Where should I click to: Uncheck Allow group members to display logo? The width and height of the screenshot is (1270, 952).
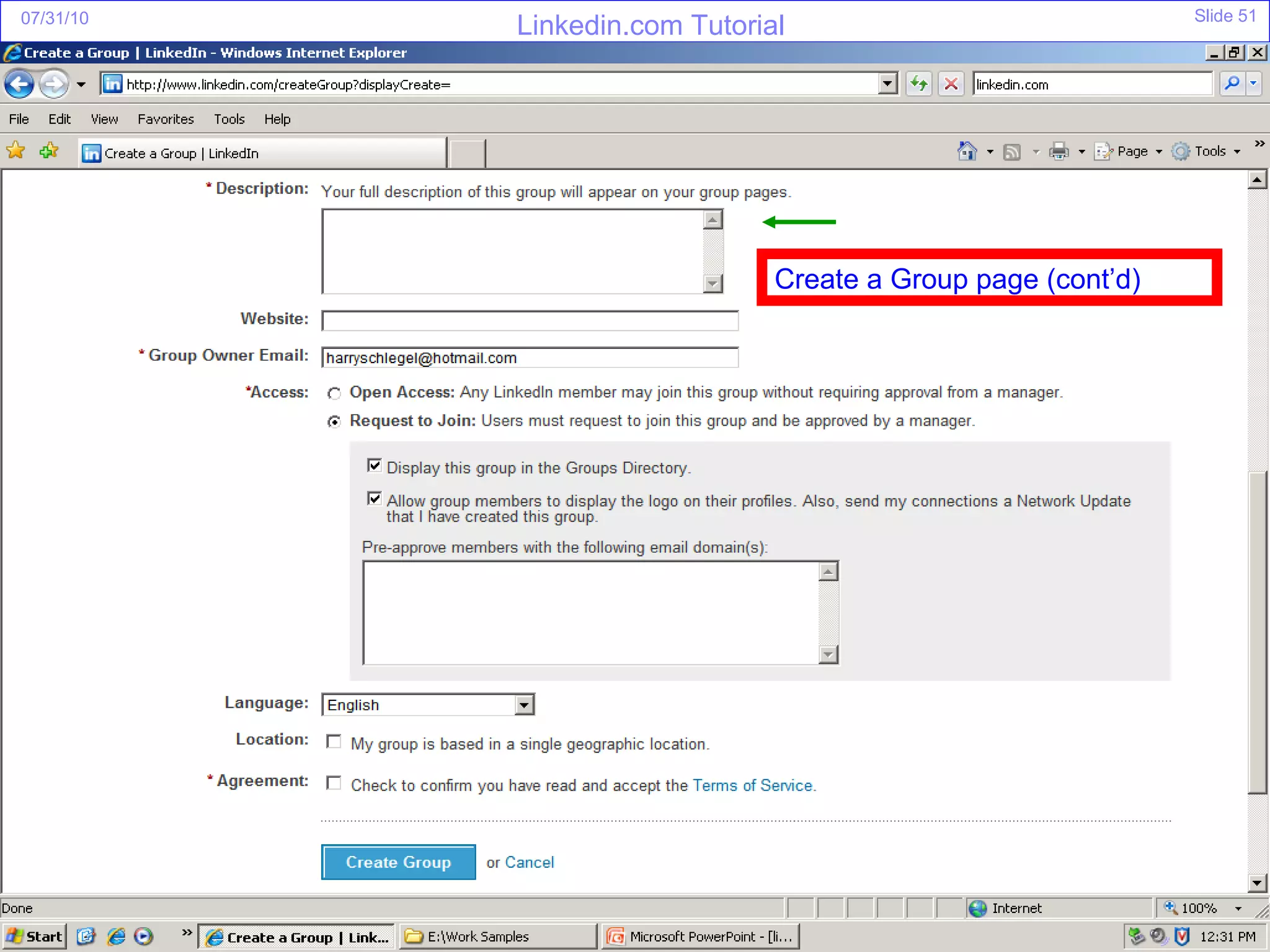[x=375, y=498]
